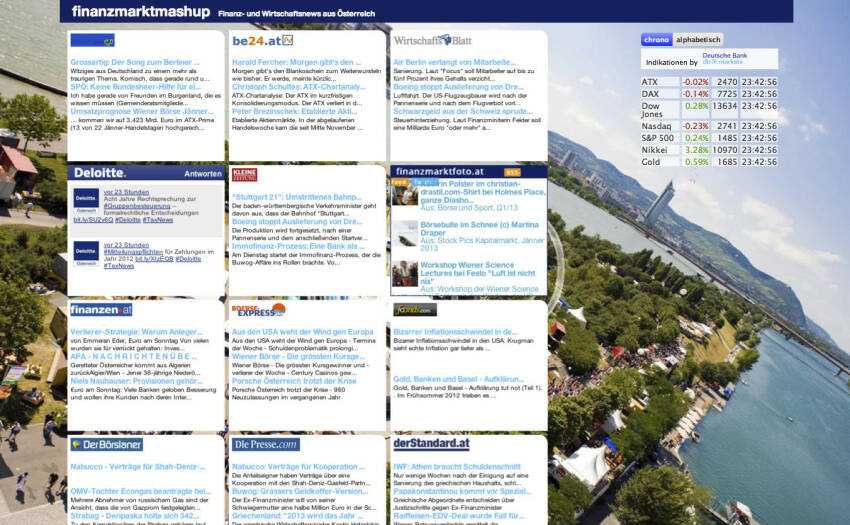Open 'Workshop Wiener Science' photo thumbnail

405,274
